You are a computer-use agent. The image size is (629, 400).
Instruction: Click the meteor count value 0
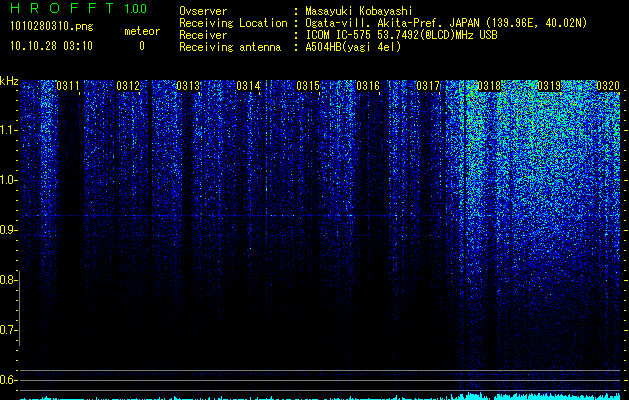point(142,46)
